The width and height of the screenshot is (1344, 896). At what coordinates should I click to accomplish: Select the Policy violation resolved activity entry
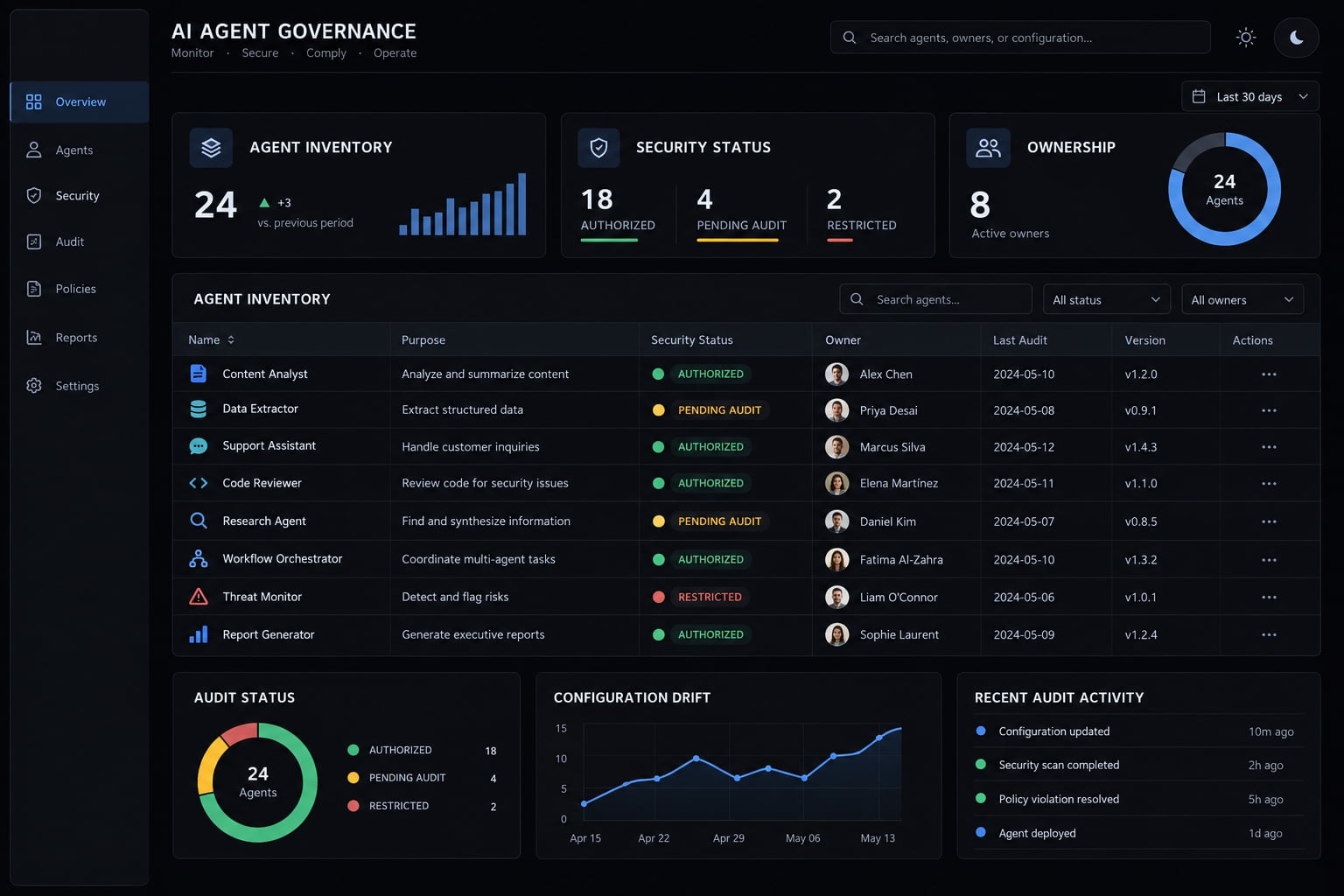1139,799
